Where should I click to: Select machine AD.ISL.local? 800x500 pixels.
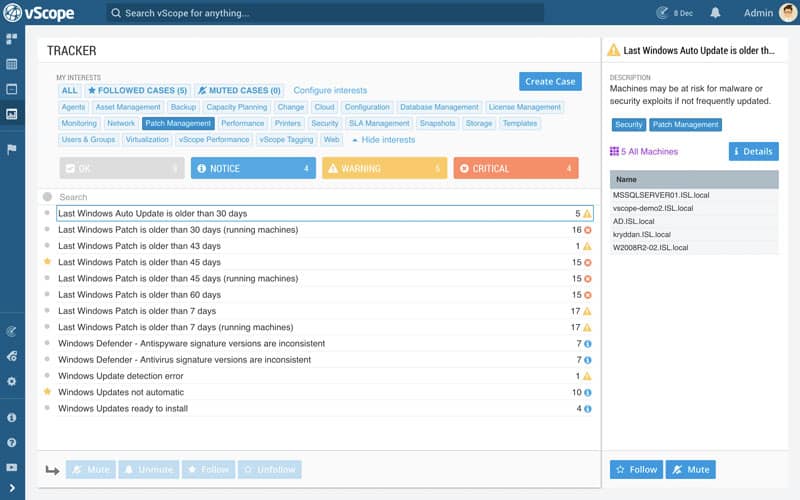[694, 221]
